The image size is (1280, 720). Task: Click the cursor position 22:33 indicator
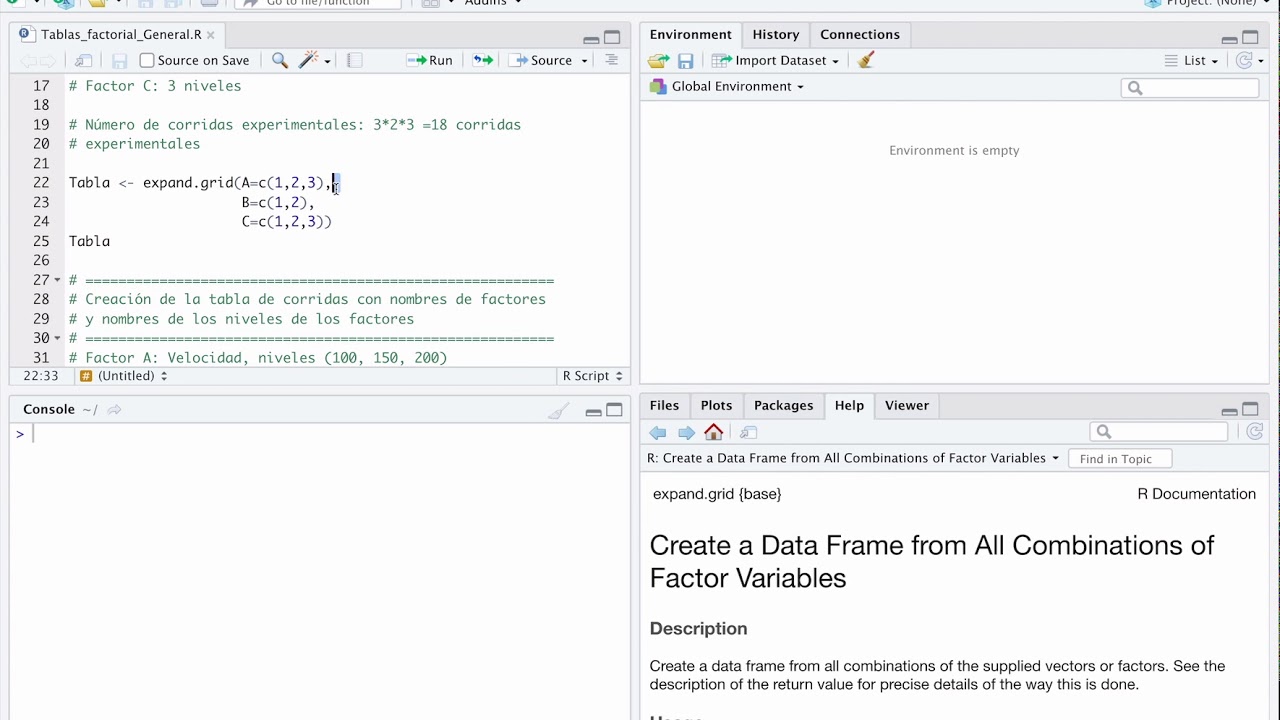[x=40, y=376]
